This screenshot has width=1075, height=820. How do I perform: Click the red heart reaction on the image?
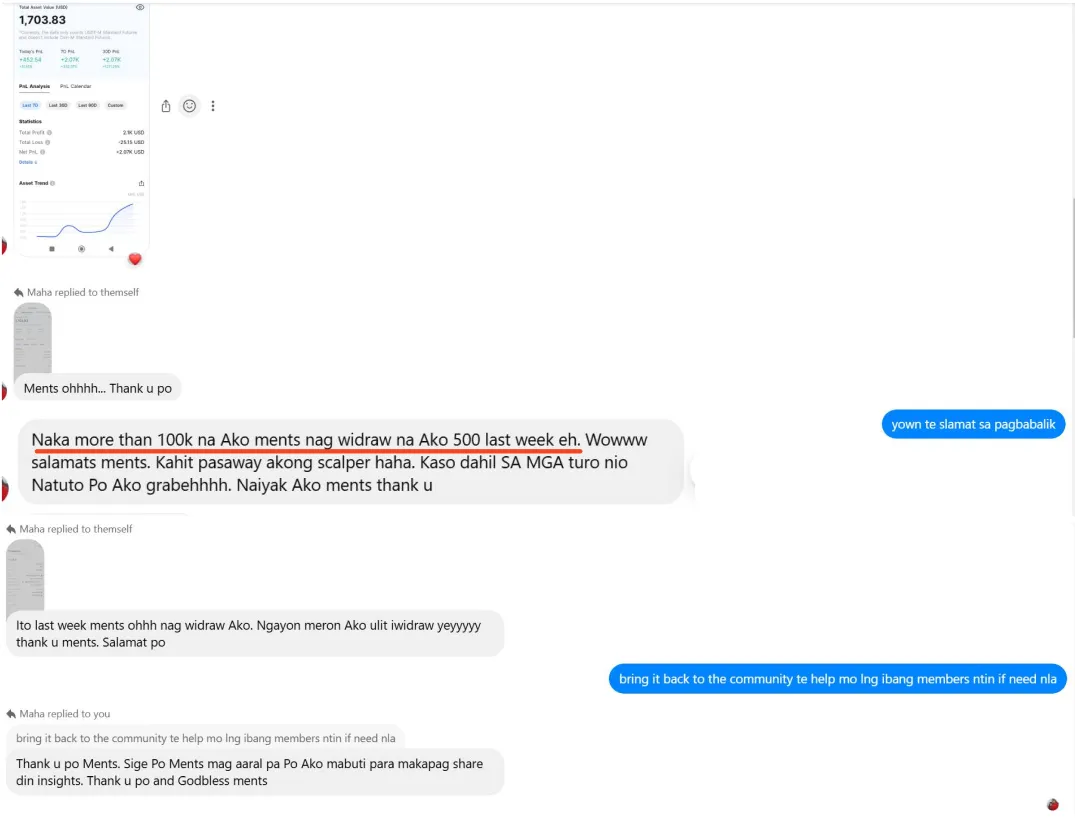[x=135, y=259]
